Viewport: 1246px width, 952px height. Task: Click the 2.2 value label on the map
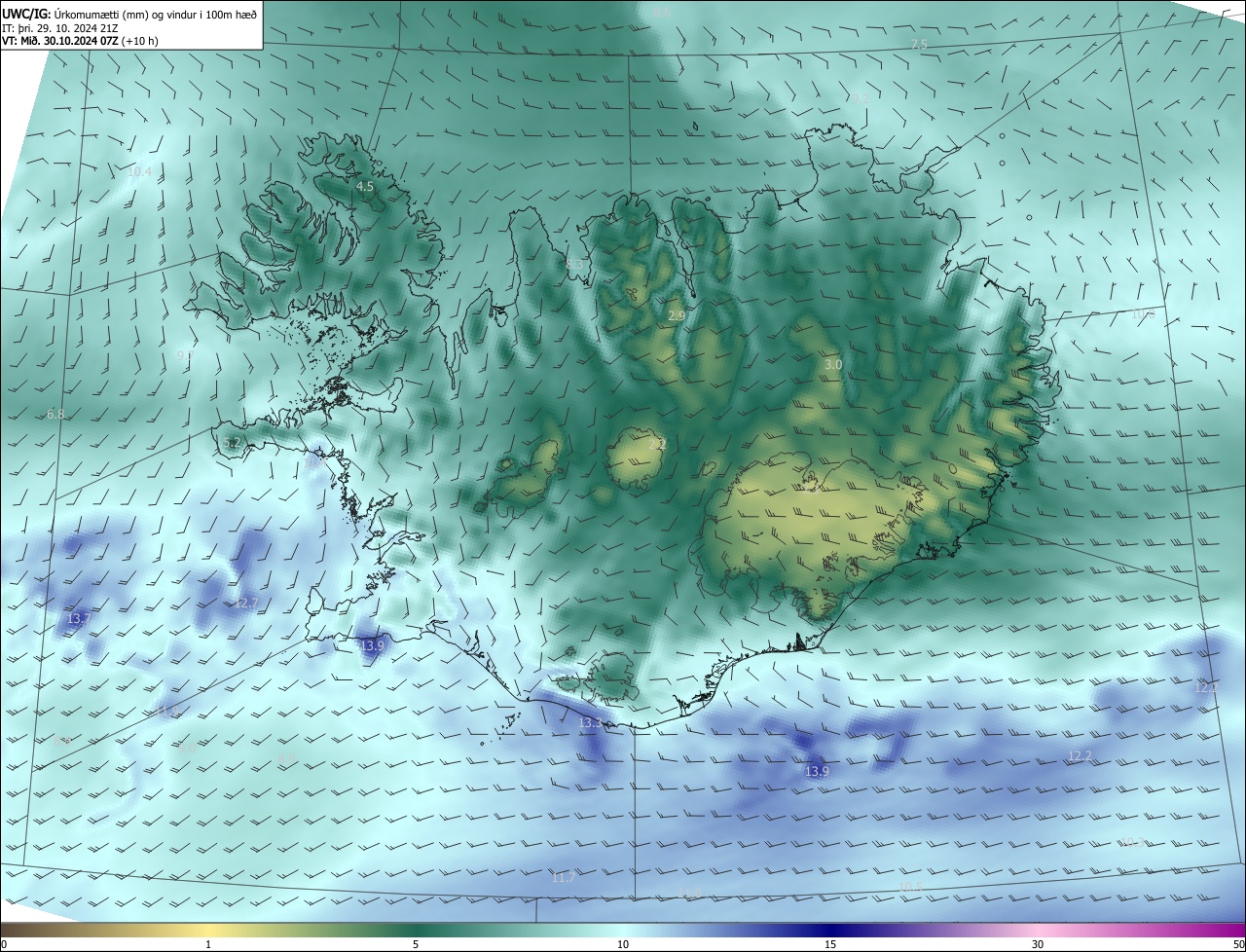[x=658, y=445]
